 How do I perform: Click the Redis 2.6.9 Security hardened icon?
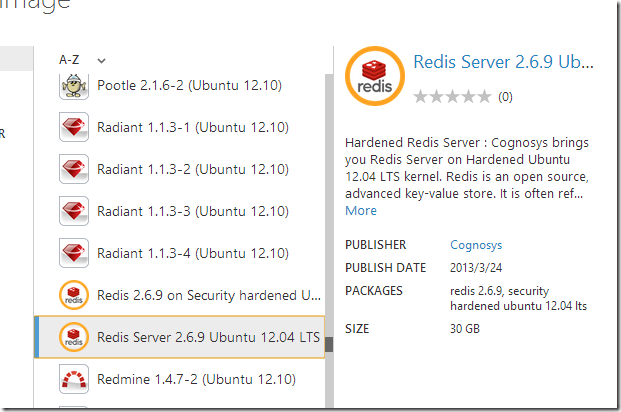click(74, 295)
